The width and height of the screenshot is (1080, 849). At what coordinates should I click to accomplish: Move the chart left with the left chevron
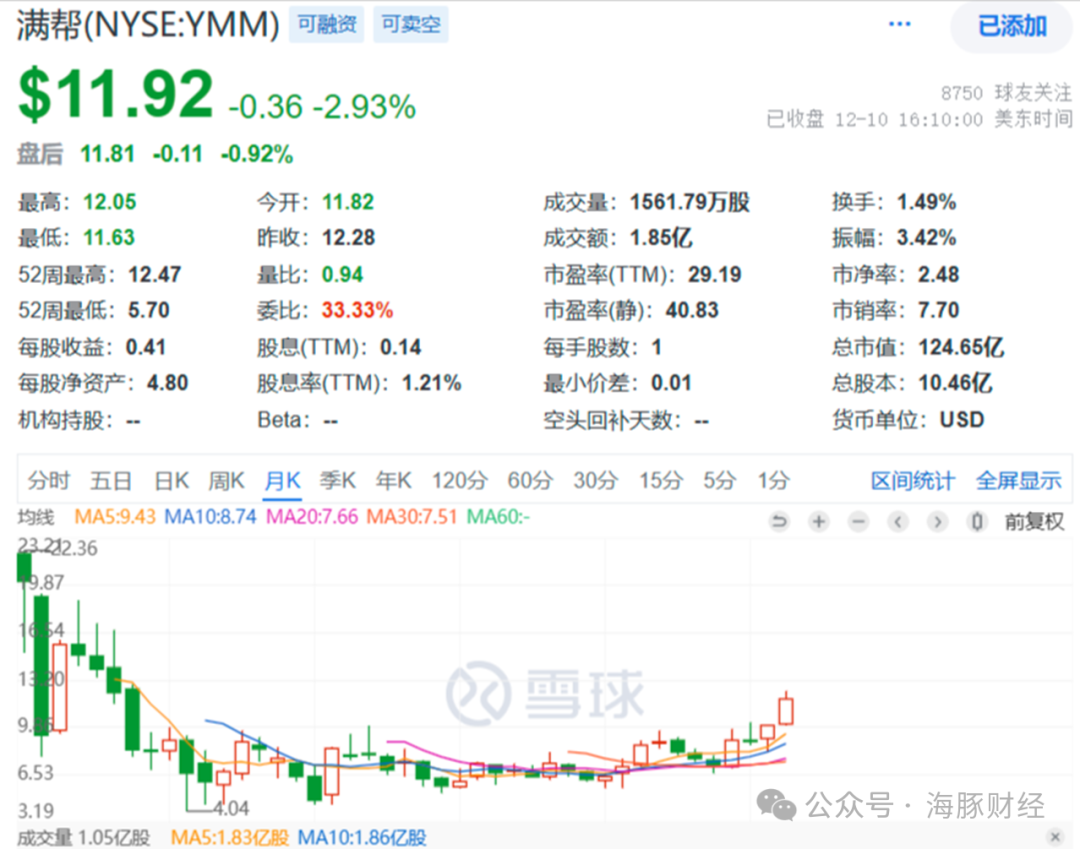pyautogui.click(x=897, y=521)
